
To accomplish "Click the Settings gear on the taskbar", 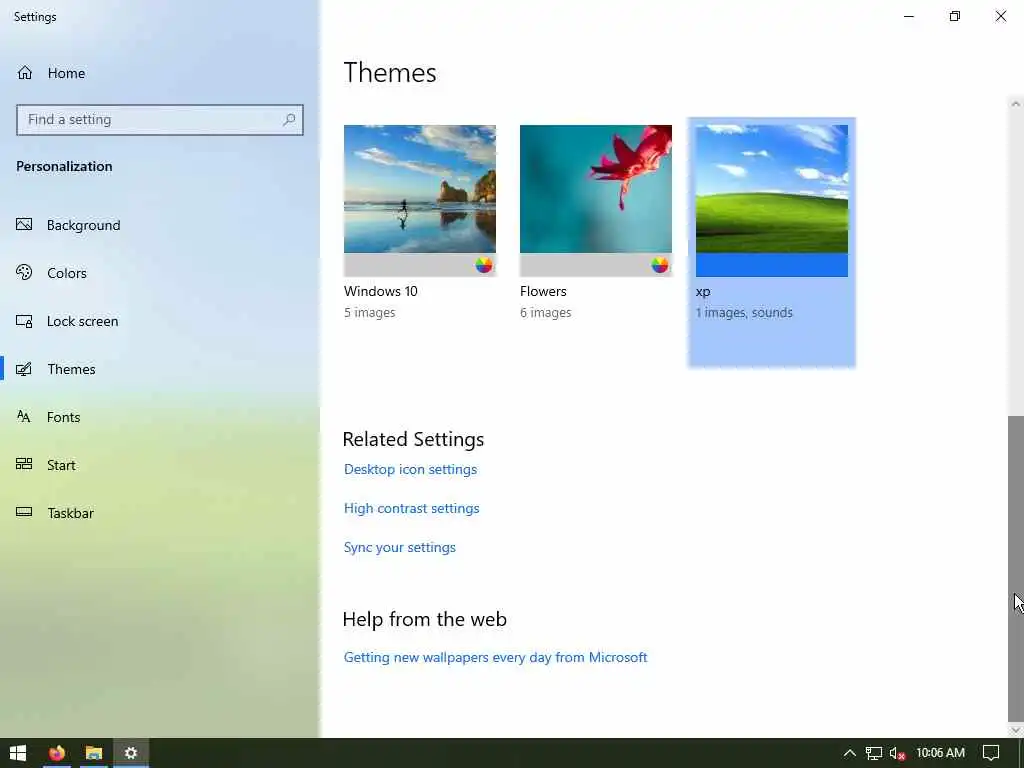I will [131, 753].
